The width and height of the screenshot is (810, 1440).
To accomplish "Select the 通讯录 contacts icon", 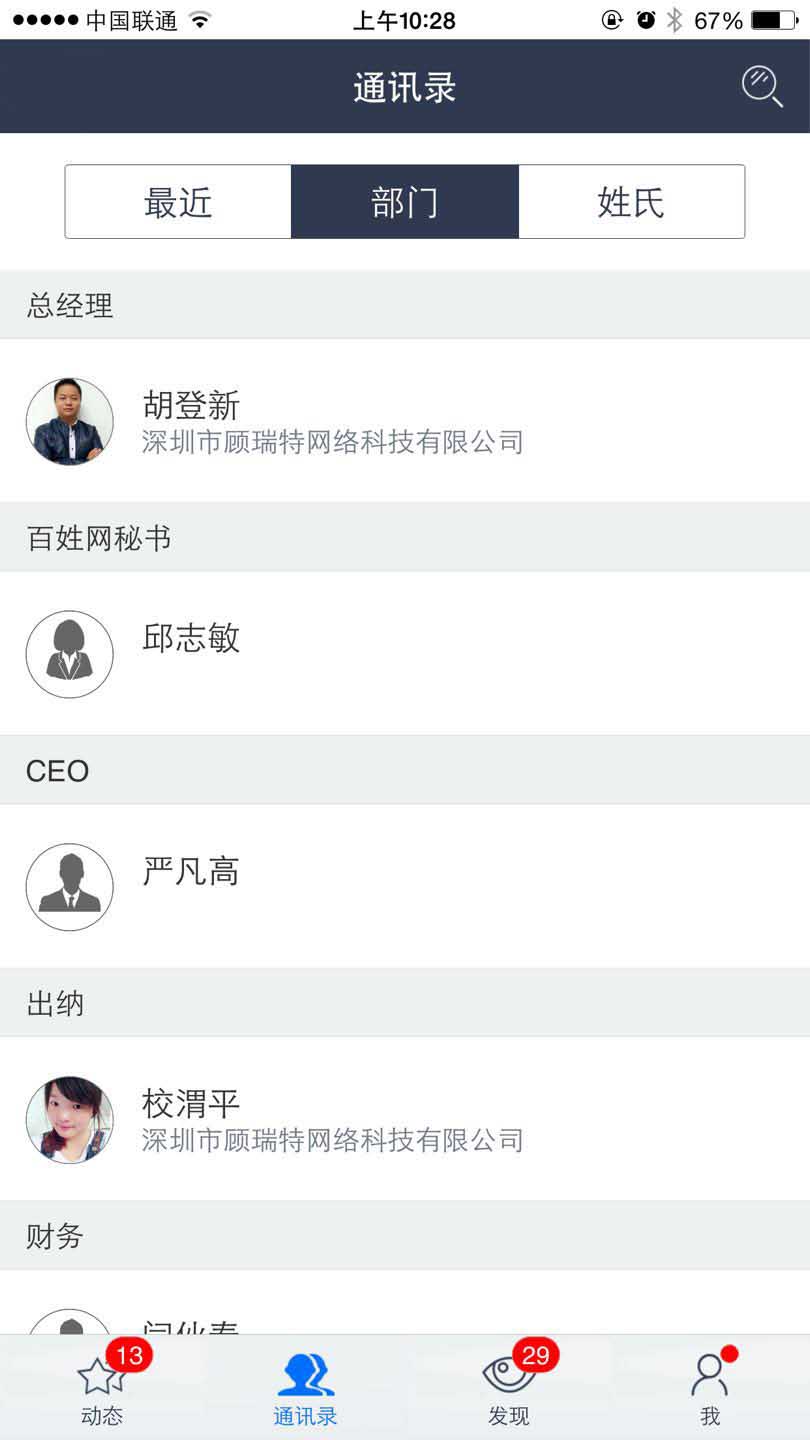I will (x=305, y=1376).
